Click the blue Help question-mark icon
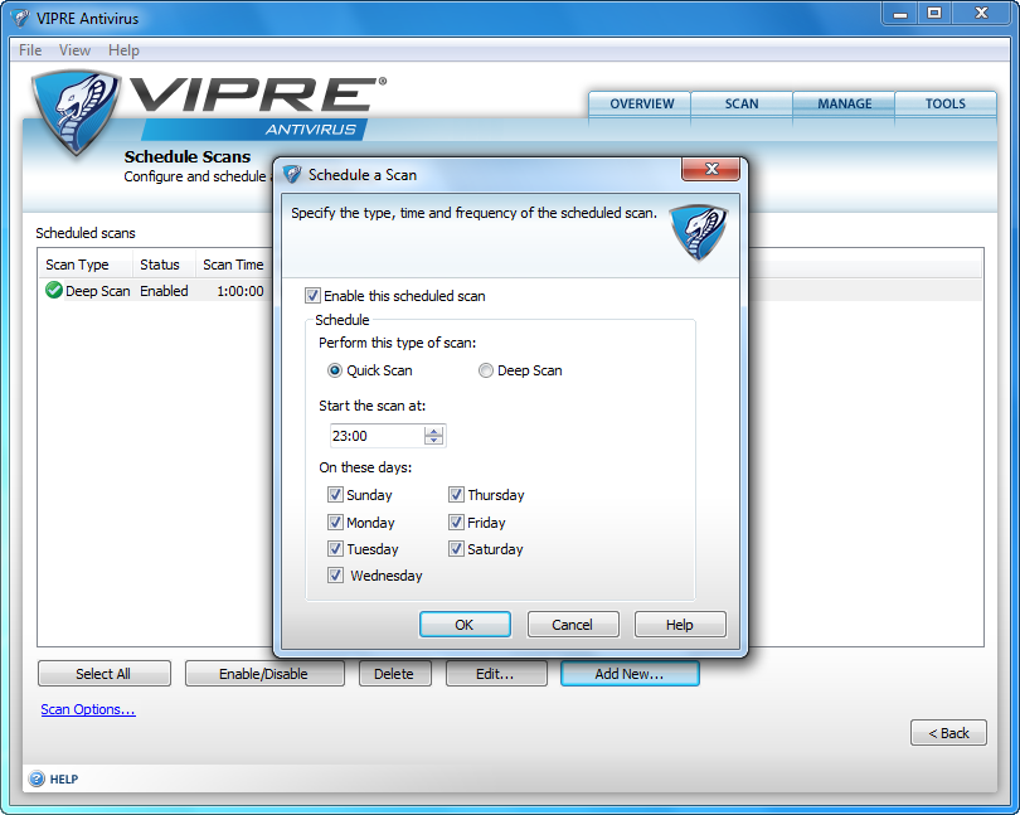The image size is (1020, 815). [37, 779]
